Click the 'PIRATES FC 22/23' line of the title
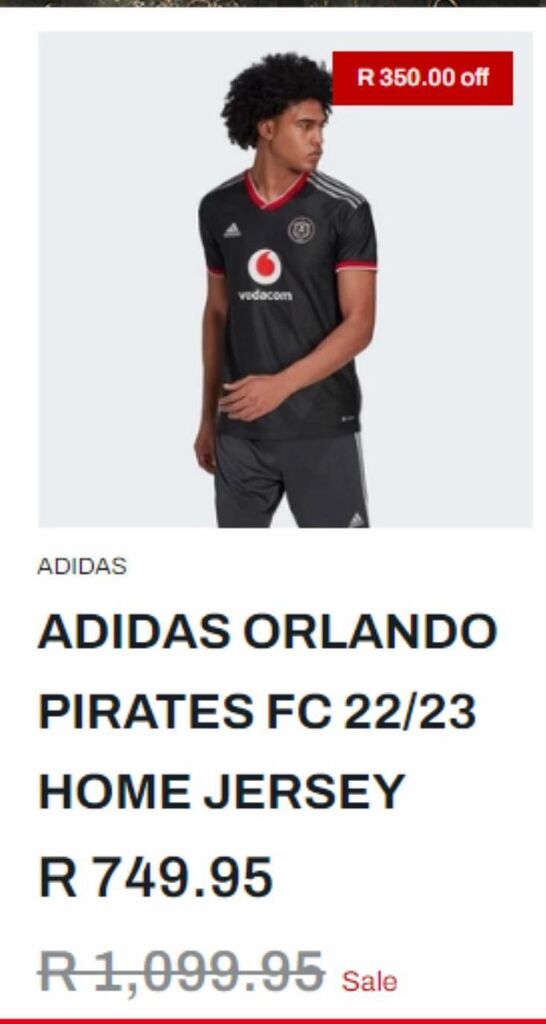The width and height of the screenshot is (546, 1024). (257, 711)
